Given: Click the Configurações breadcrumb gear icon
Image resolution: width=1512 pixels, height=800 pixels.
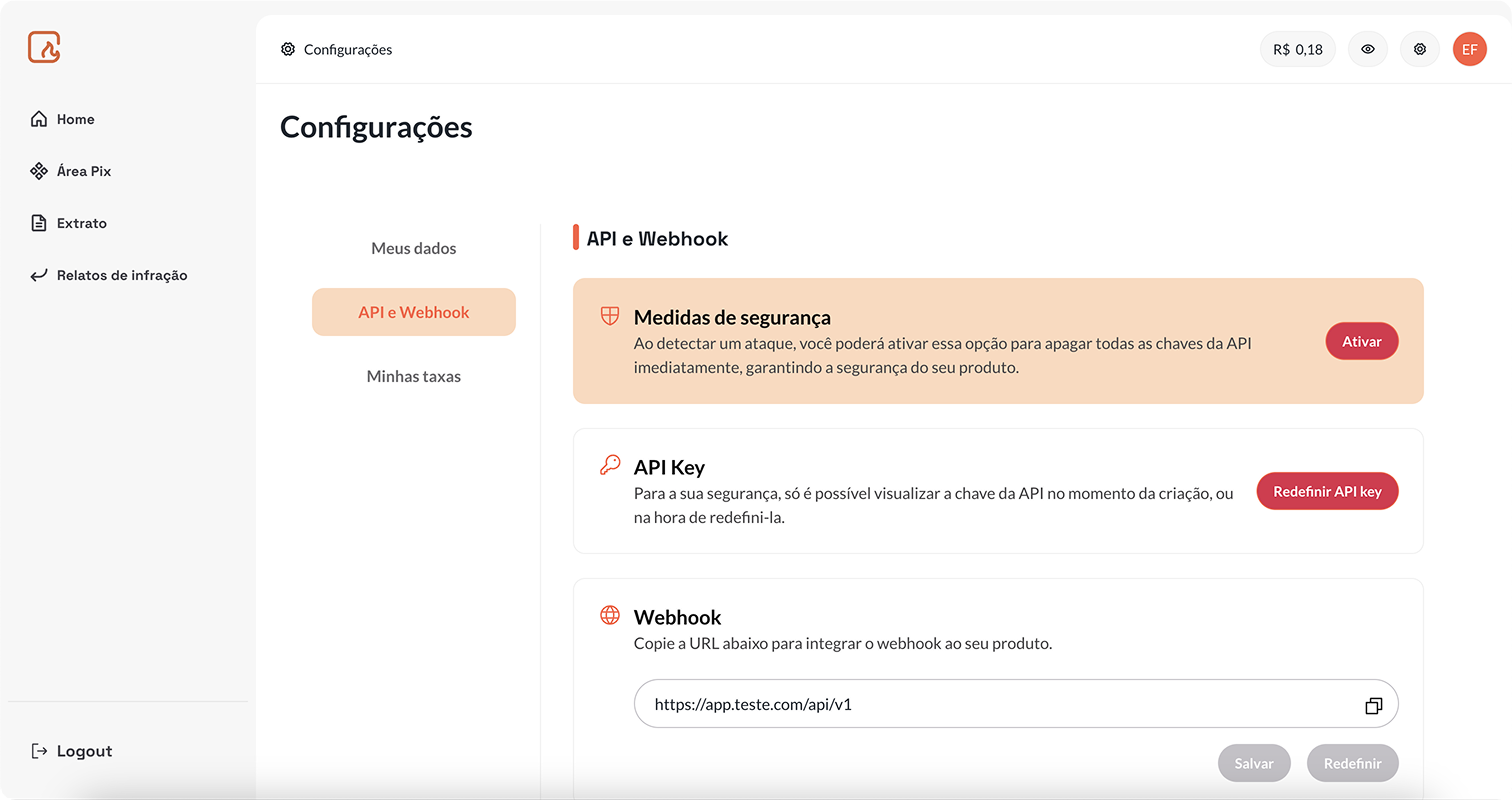Looking at the screenshot, I should [x=288, y=49].
